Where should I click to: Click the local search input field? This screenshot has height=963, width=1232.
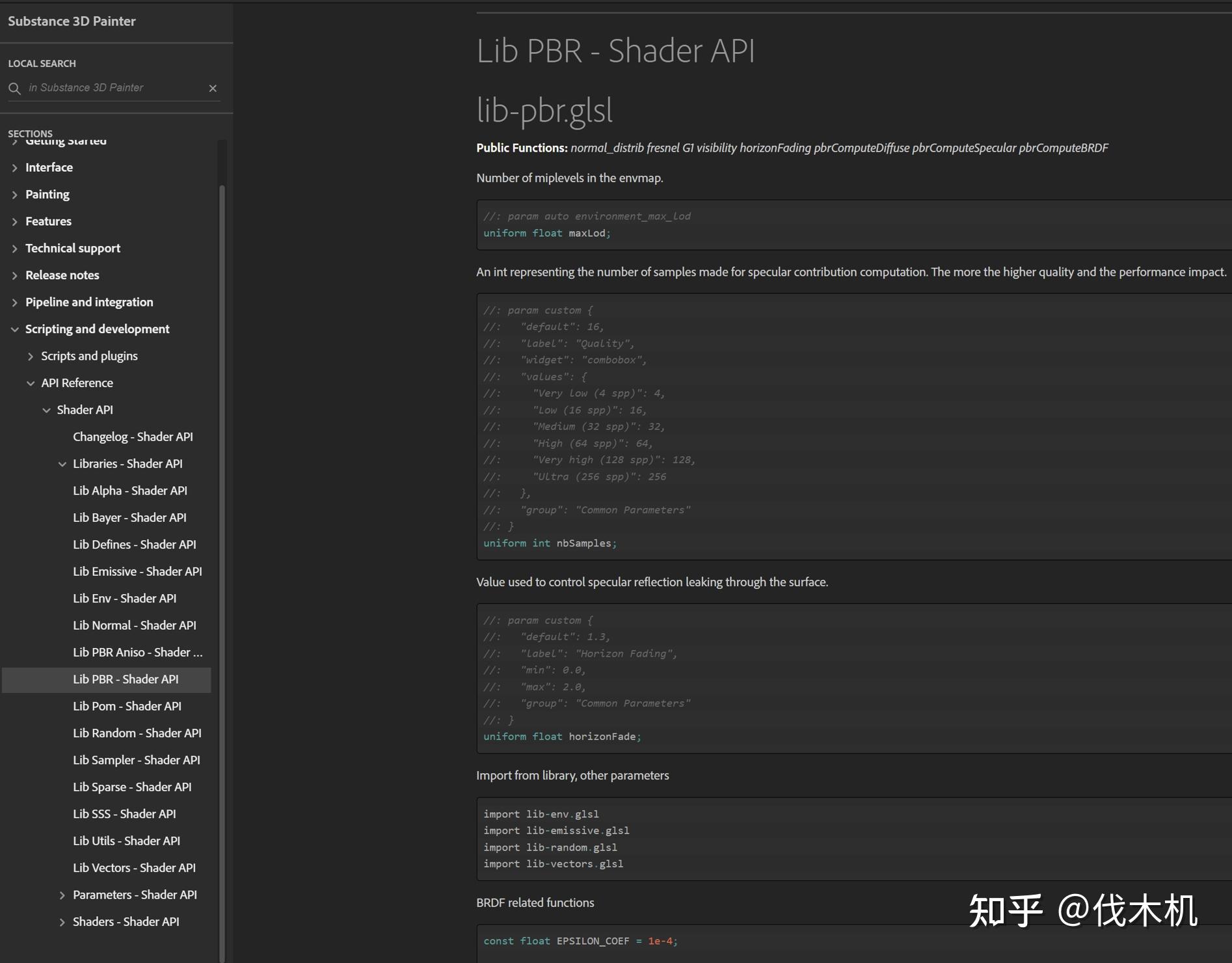pos(111,87)
